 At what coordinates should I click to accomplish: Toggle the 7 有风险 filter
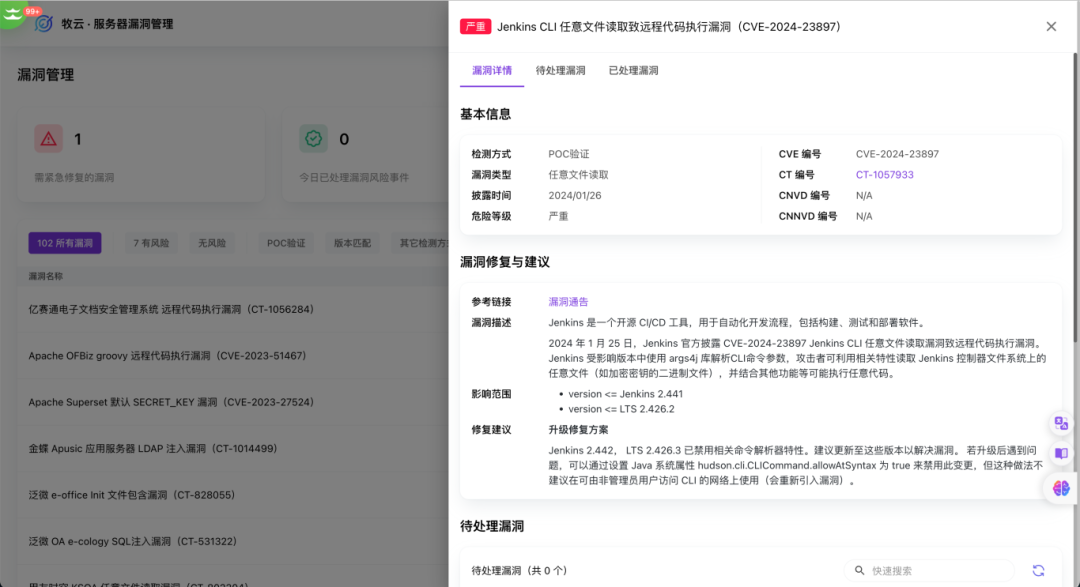[151, 242]
